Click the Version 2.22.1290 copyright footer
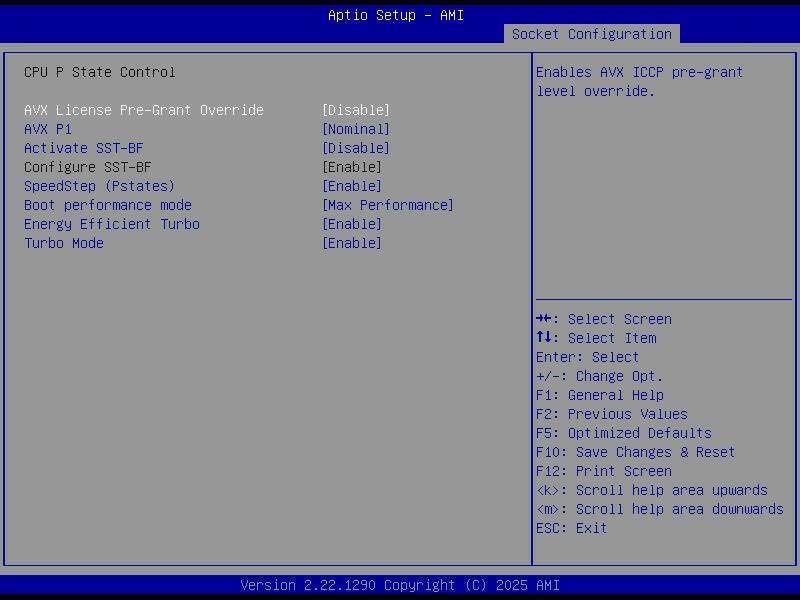 pyautogui.click(x=400, y=585)
